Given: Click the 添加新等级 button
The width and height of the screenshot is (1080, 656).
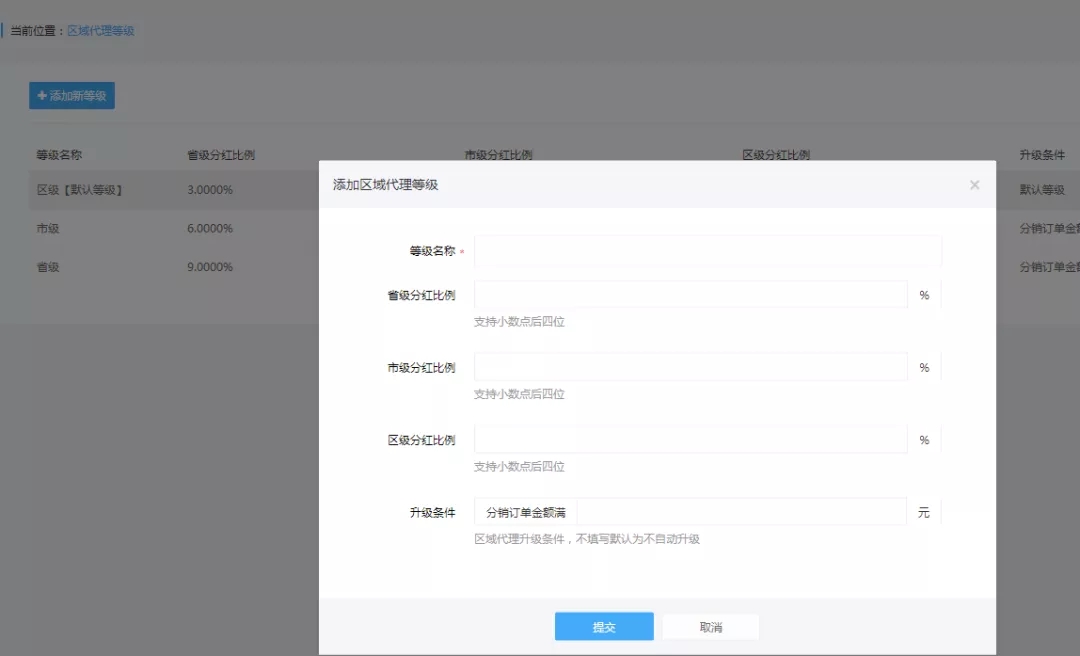Looking at the screenshot, I should [x=72, y=96].
